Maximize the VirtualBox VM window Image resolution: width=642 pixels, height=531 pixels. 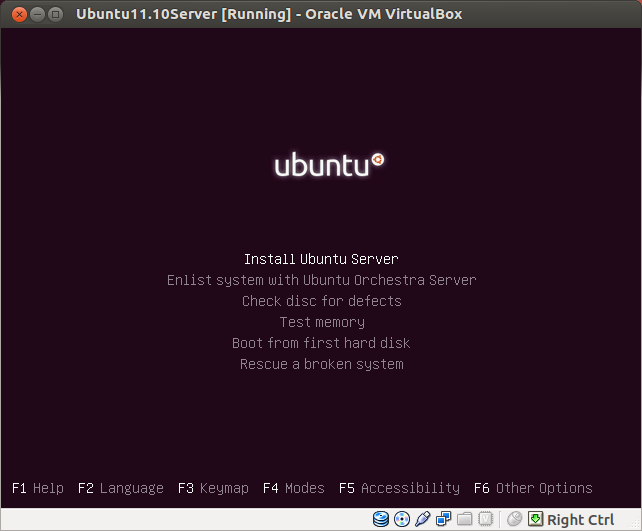tap(56, 15)
